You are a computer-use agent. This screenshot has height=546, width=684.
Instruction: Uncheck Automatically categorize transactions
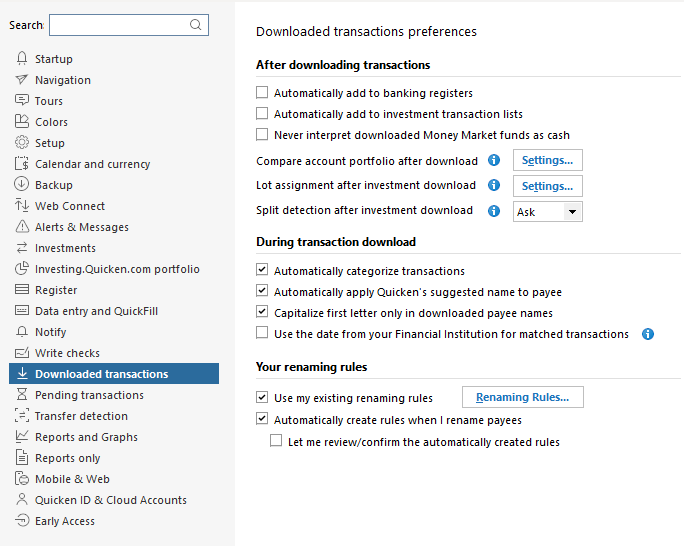tap(263, 271)
